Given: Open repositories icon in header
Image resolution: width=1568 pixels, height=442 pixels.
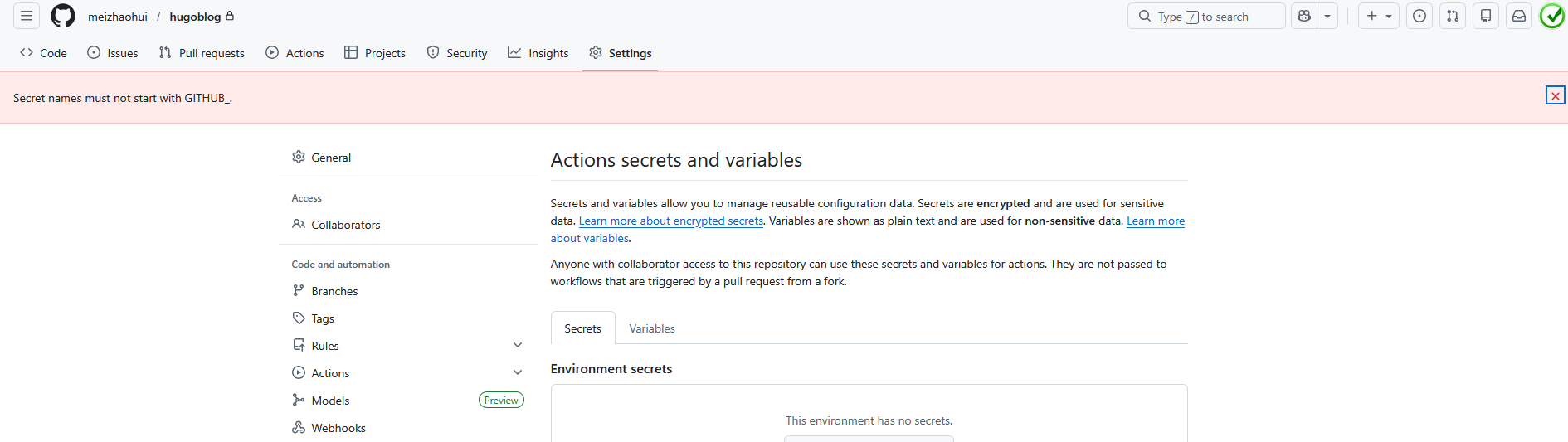Looking at the screenshot, I should tap(1486, 16).
